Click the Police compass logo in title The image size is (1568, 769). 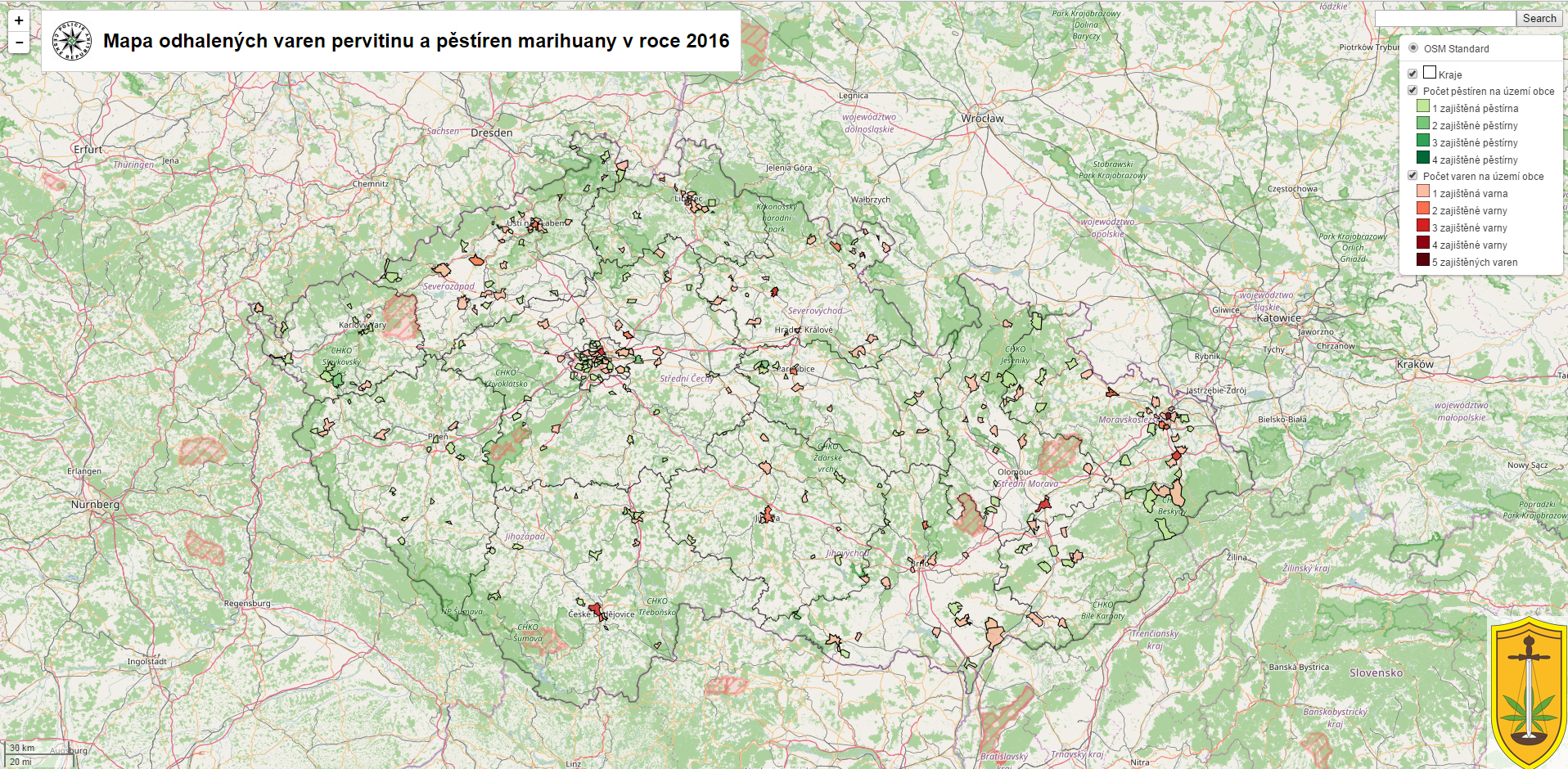72,41
